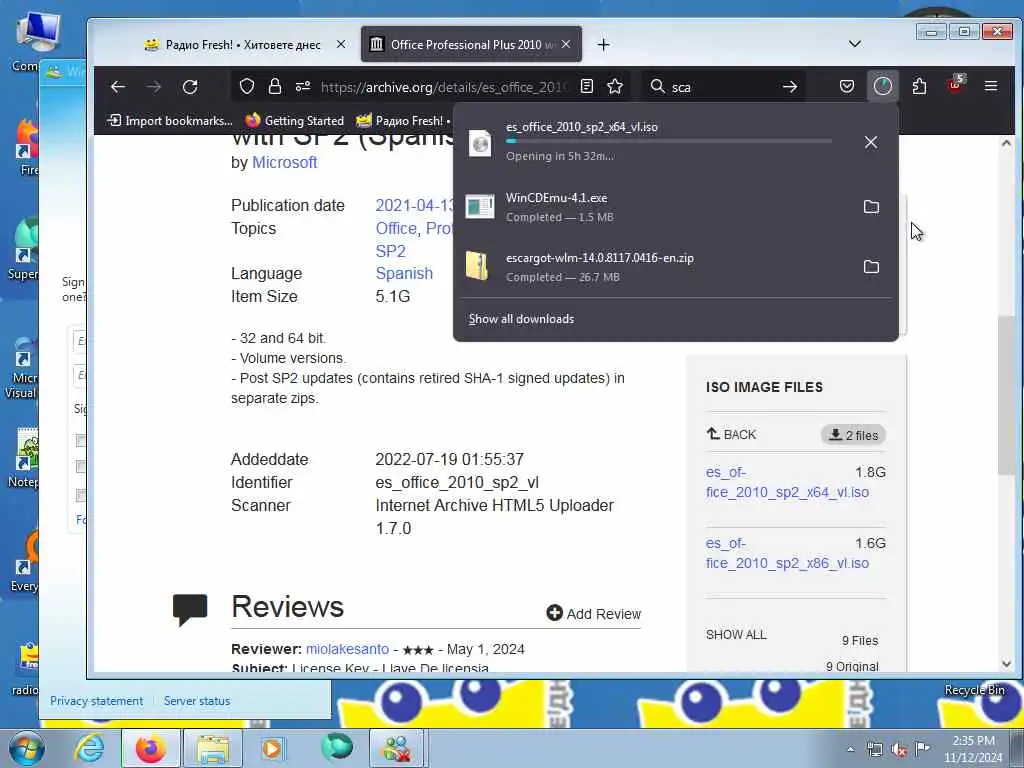Click the search magnifier icon

point(658,86)
